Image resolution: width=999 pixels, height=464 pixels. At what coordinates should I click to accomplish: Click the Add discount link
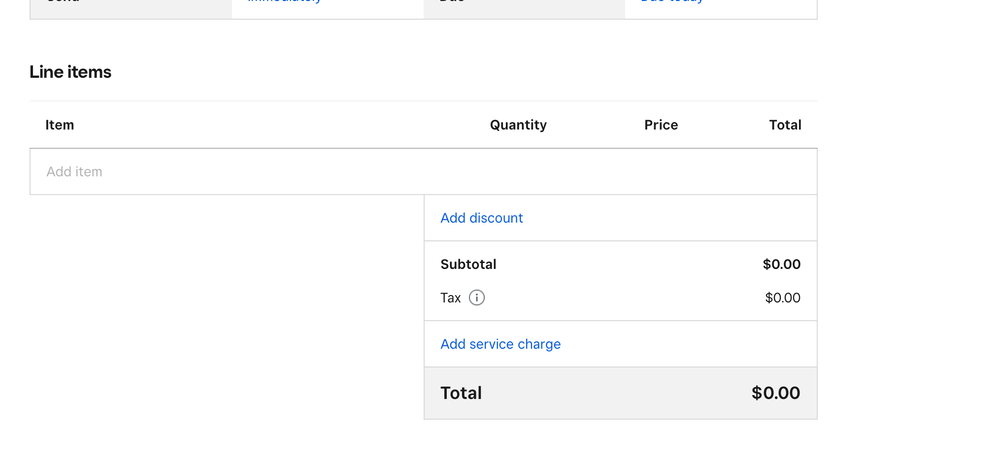(482, 218)
